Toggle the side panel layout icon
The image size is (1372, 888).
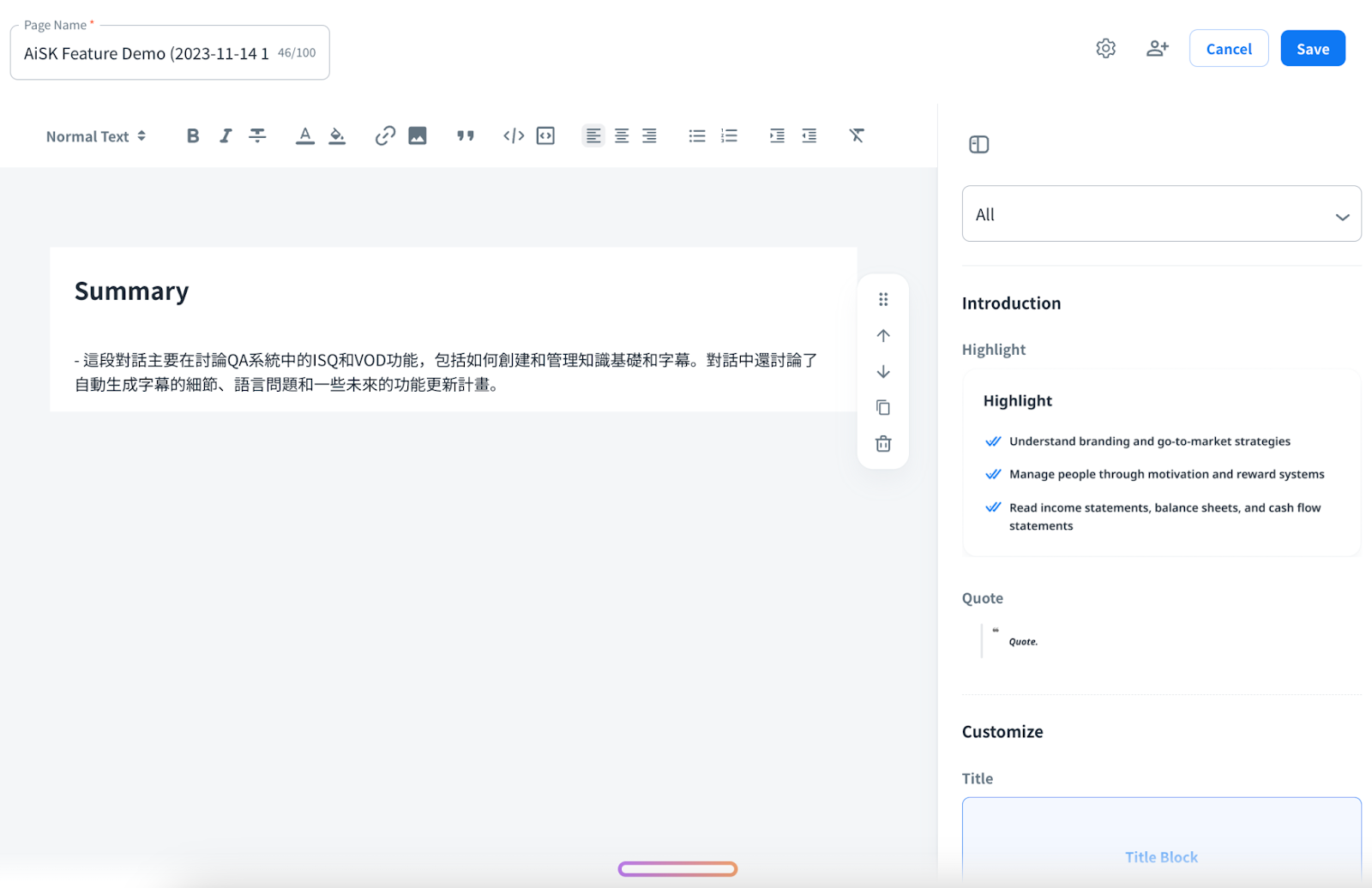979,144
